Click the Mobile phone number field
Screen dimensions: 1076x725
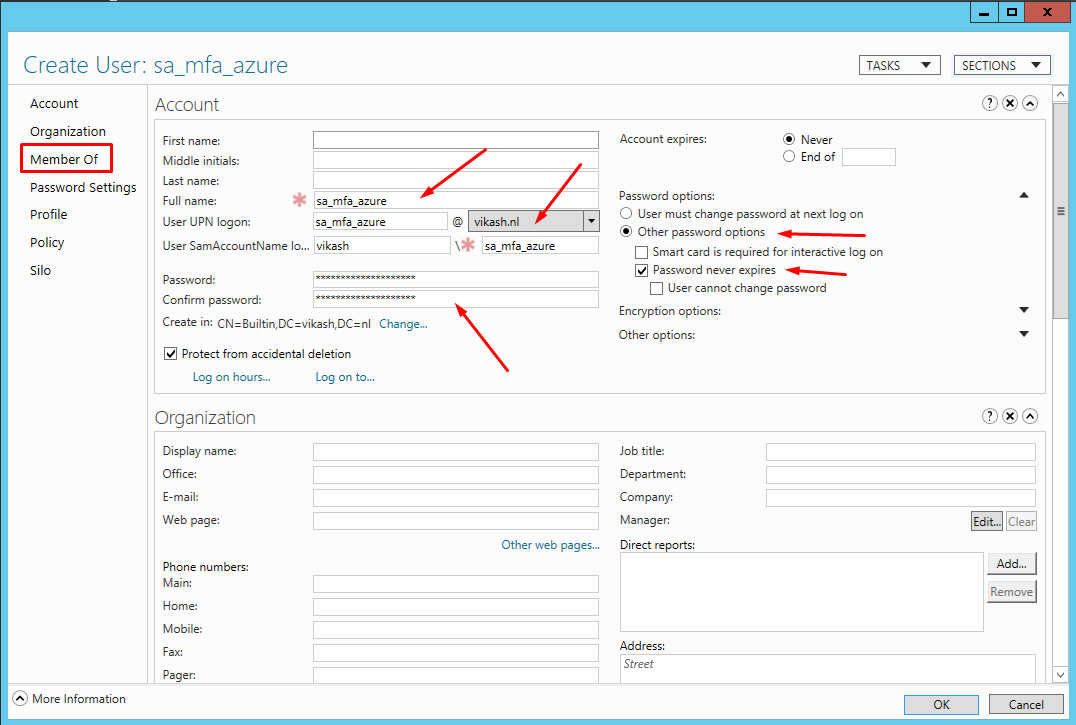click(x=456, y=630)
